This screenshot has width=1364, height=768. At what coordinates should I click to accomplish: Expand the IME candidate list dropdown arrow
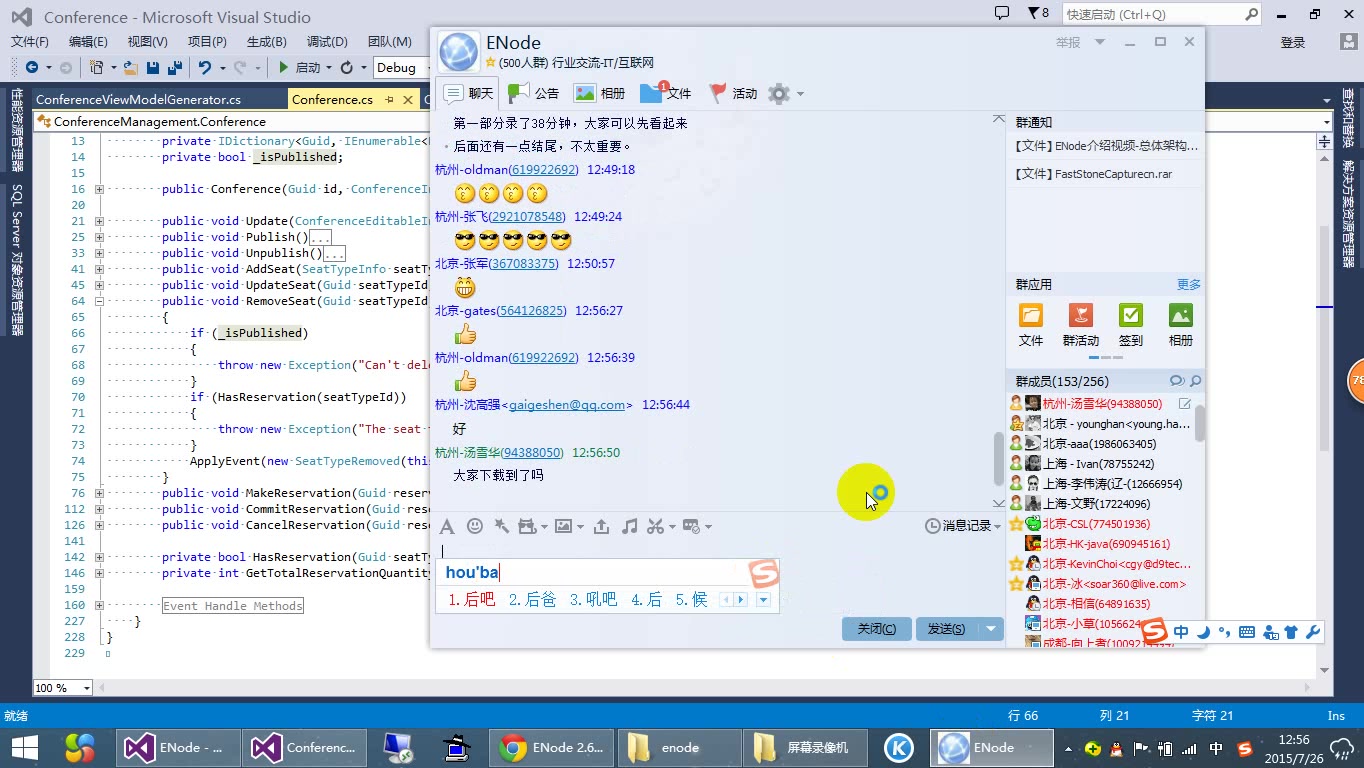click(763, 600)
